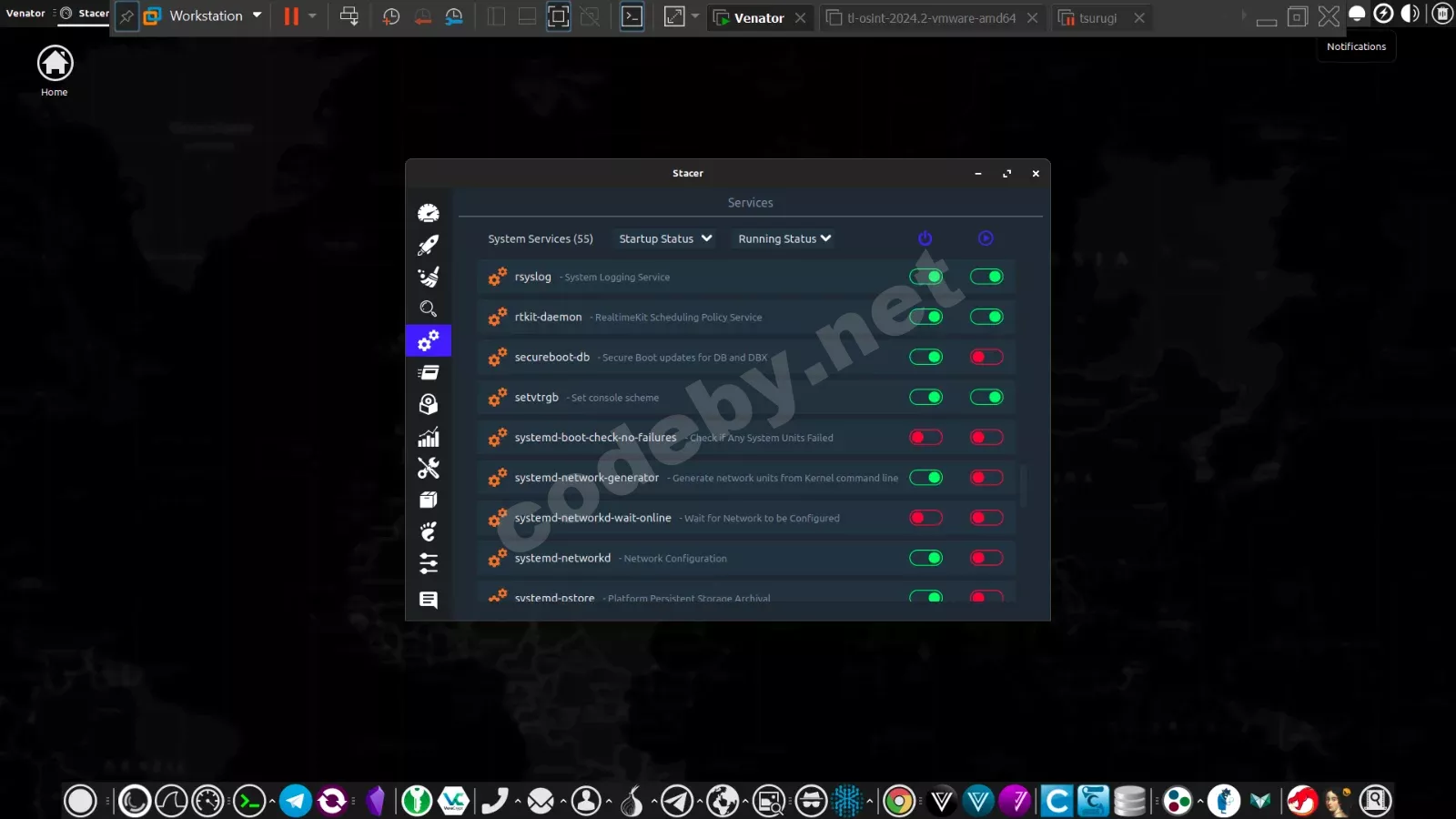Open Stacer Settings sliders icon
Screen dimensions: 1456x819
(x=429, y=563)
